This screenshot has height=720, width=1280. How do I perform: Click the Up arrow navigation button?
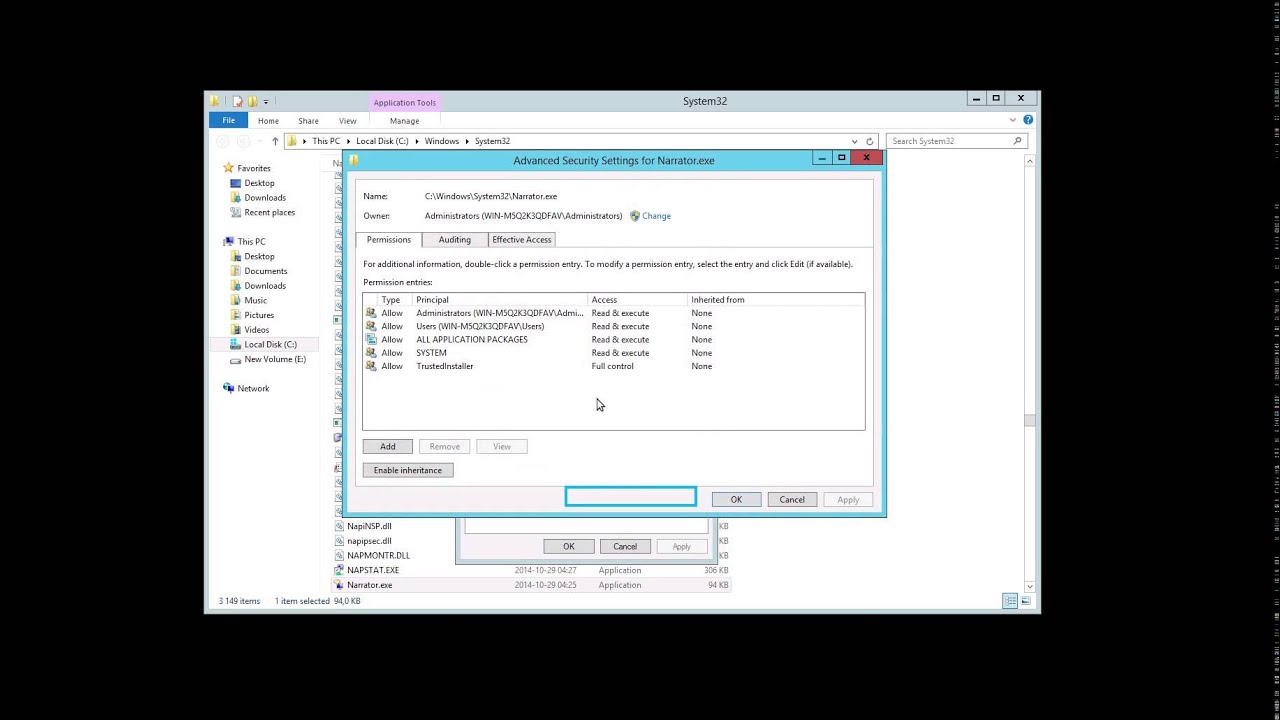click(275, 141)
